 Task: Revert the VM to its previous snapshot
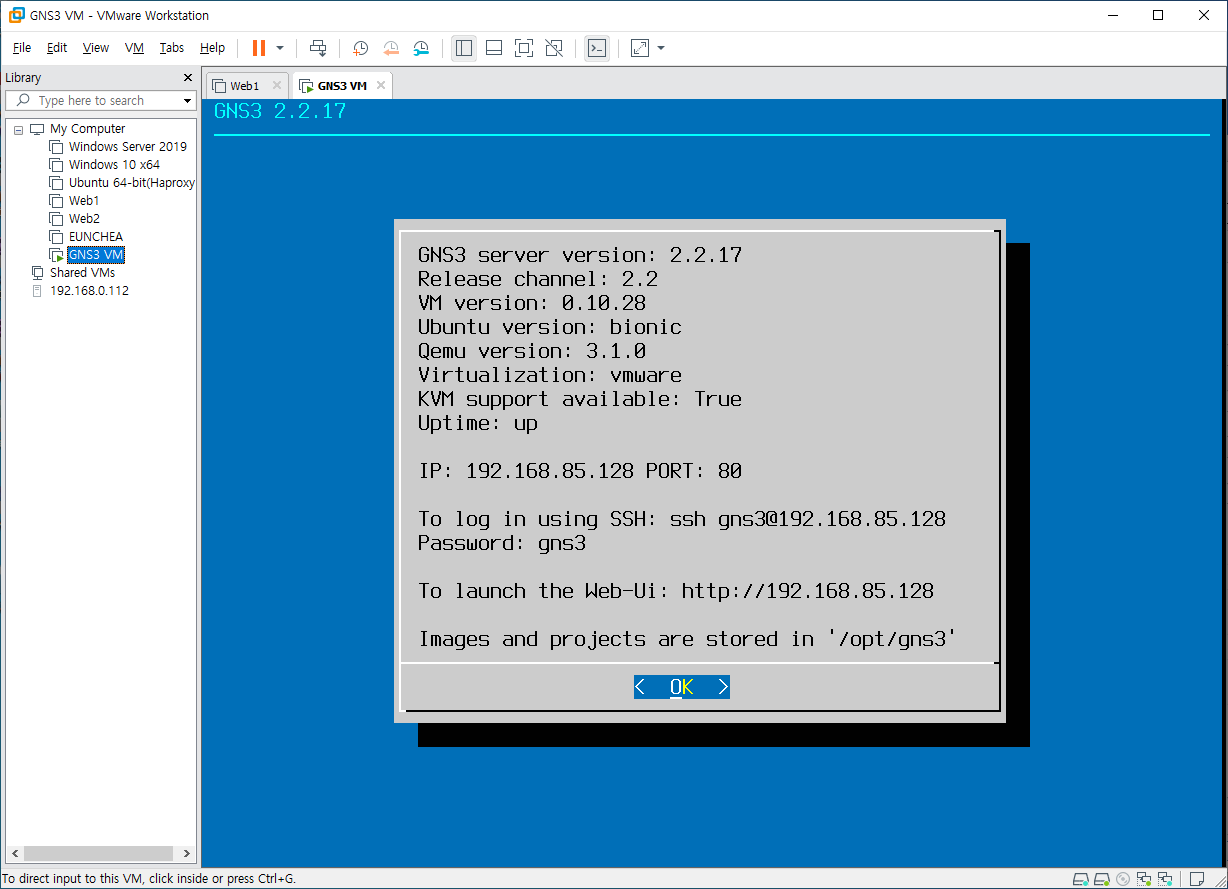[x=391, y=48]
